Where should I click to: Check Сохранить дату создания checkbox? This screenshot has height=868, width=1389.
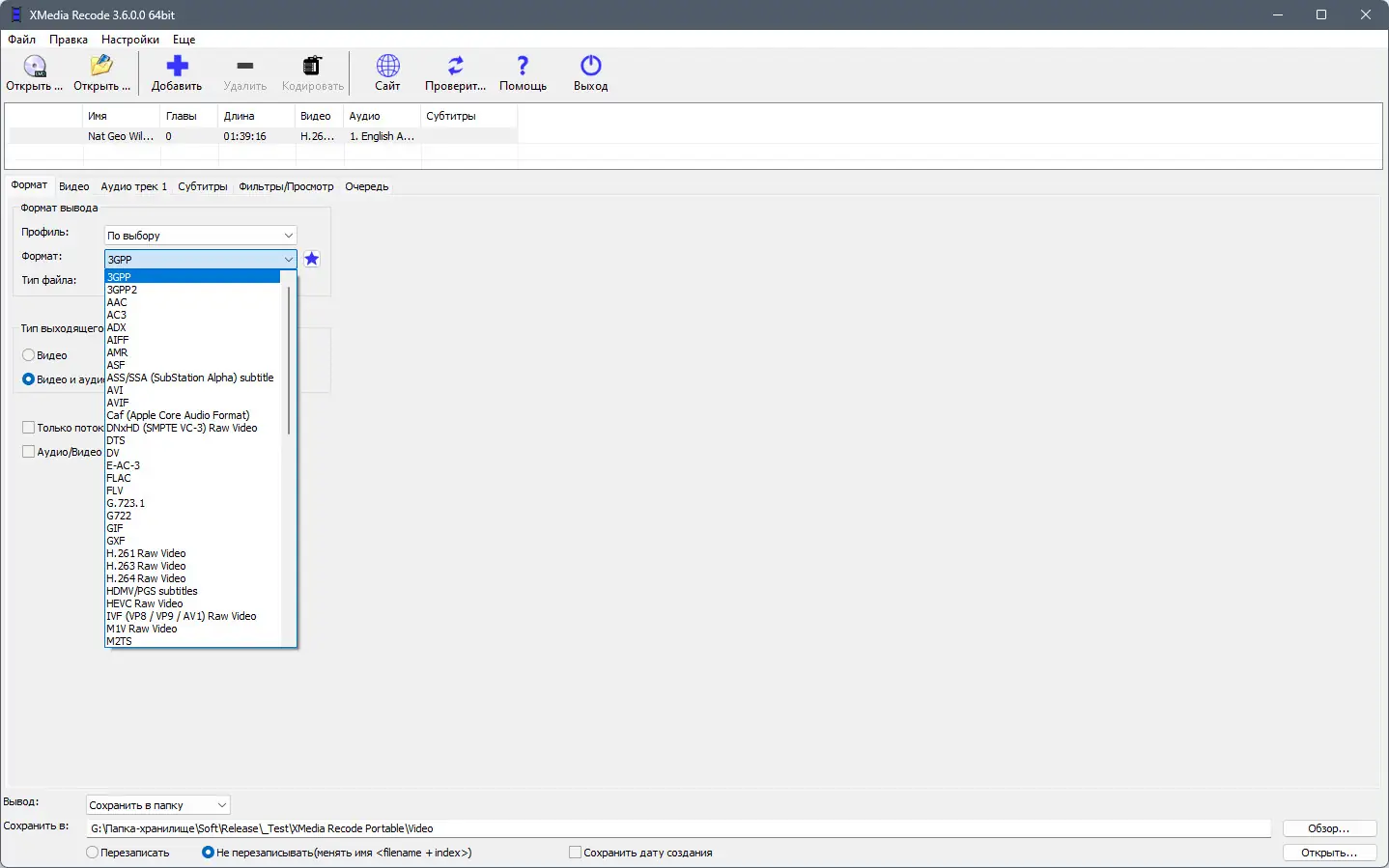tap(576, 853)
